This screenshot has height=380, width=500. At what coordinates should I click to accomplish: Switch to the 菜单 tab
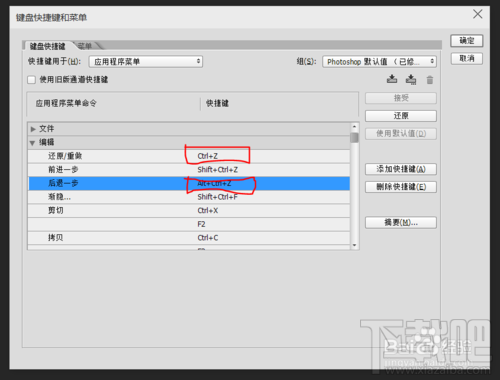click(85, 46)
